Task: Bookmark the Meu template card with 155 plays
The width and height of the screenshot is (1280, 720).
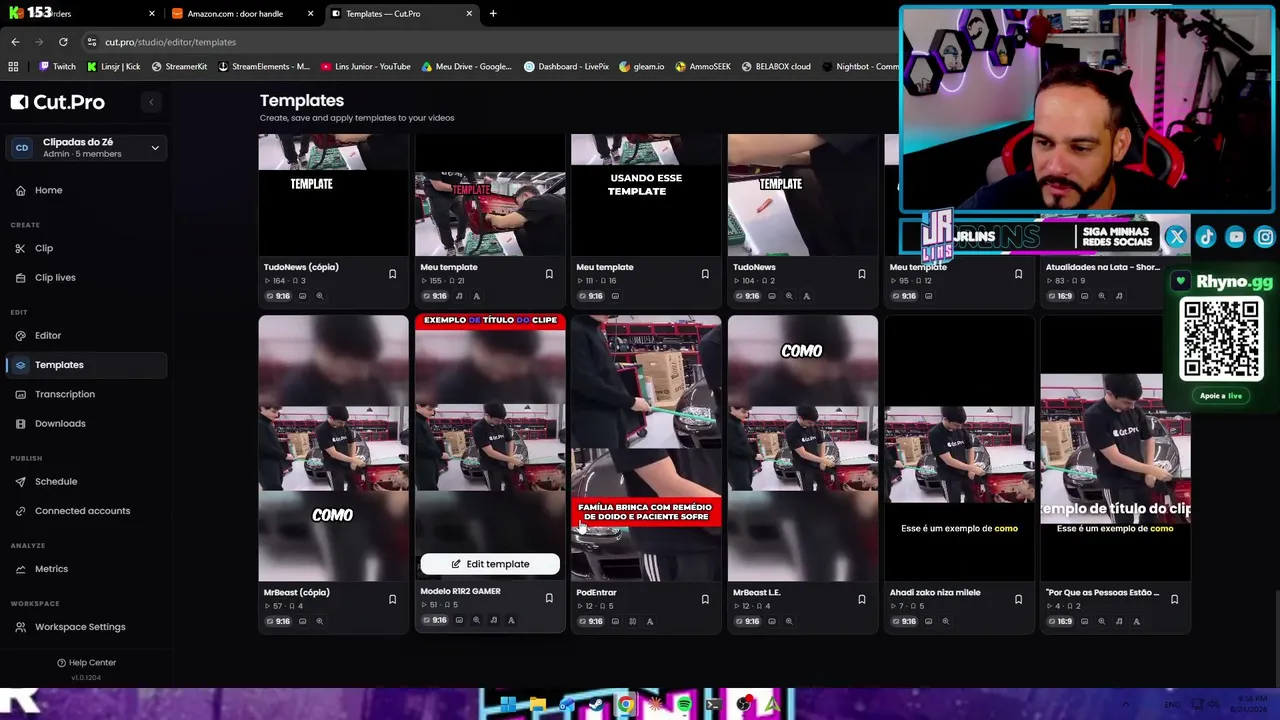Action: tap(549, 274)
